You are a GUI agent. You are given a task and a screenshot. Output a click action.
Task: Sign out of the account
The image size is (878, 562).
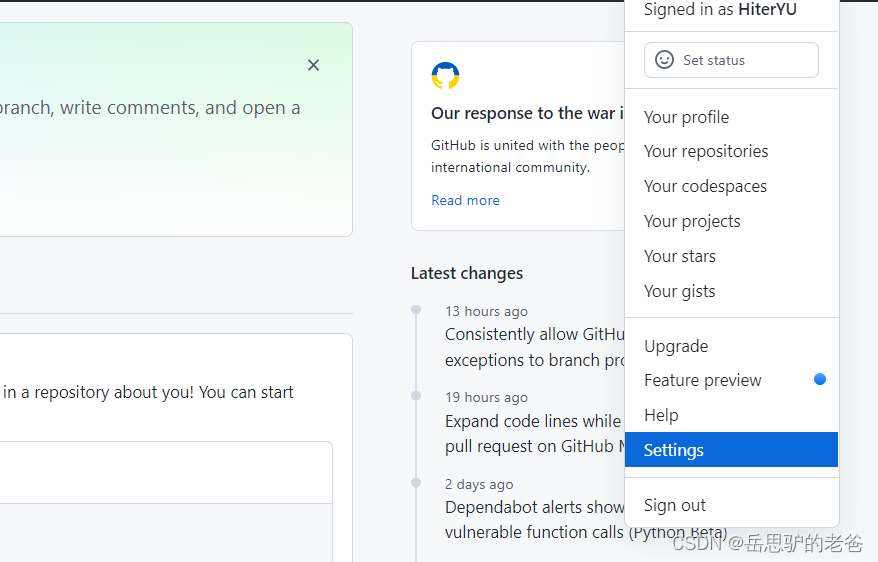(731, 505)
